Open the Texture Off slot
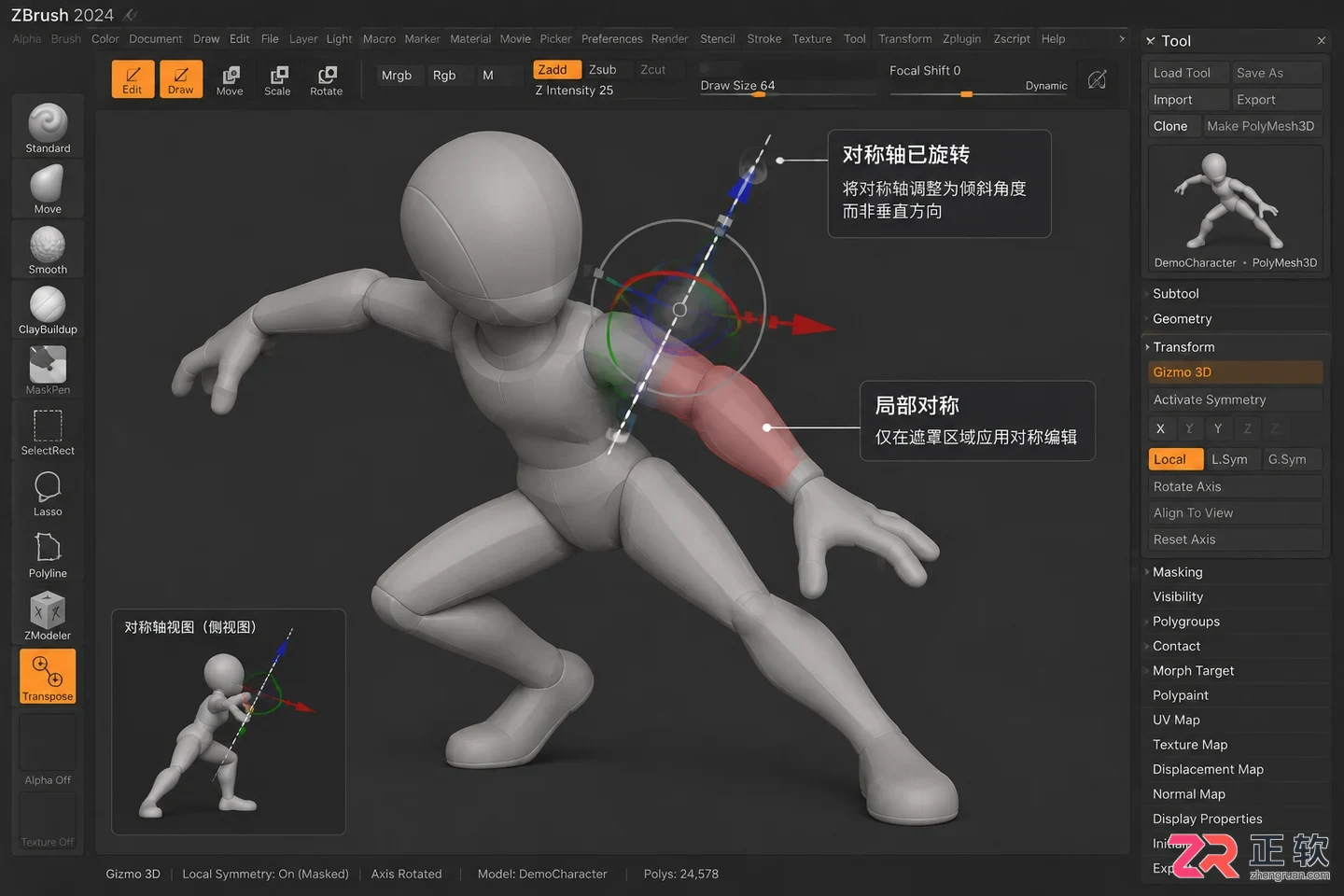Screen dimensions: 1344x896 pyautogui.click(x=48, y=821)
